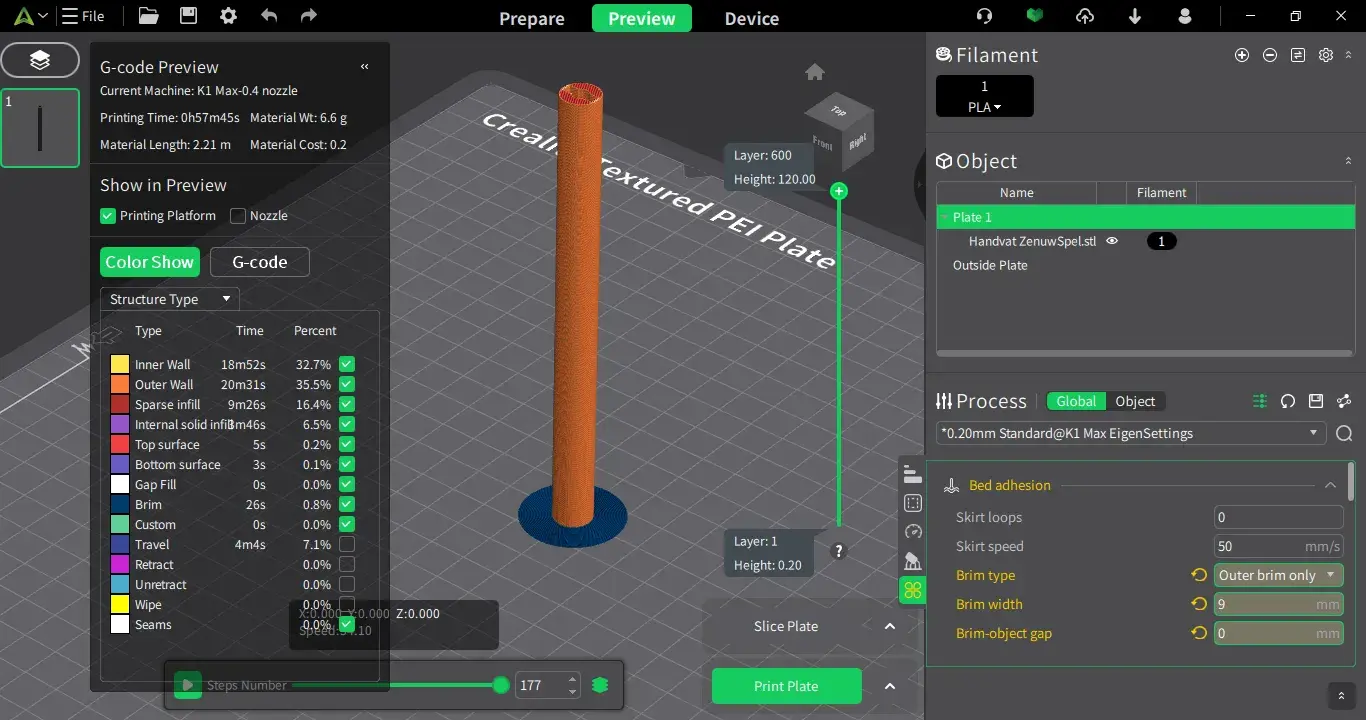Show Travel moves in preview

347,545
